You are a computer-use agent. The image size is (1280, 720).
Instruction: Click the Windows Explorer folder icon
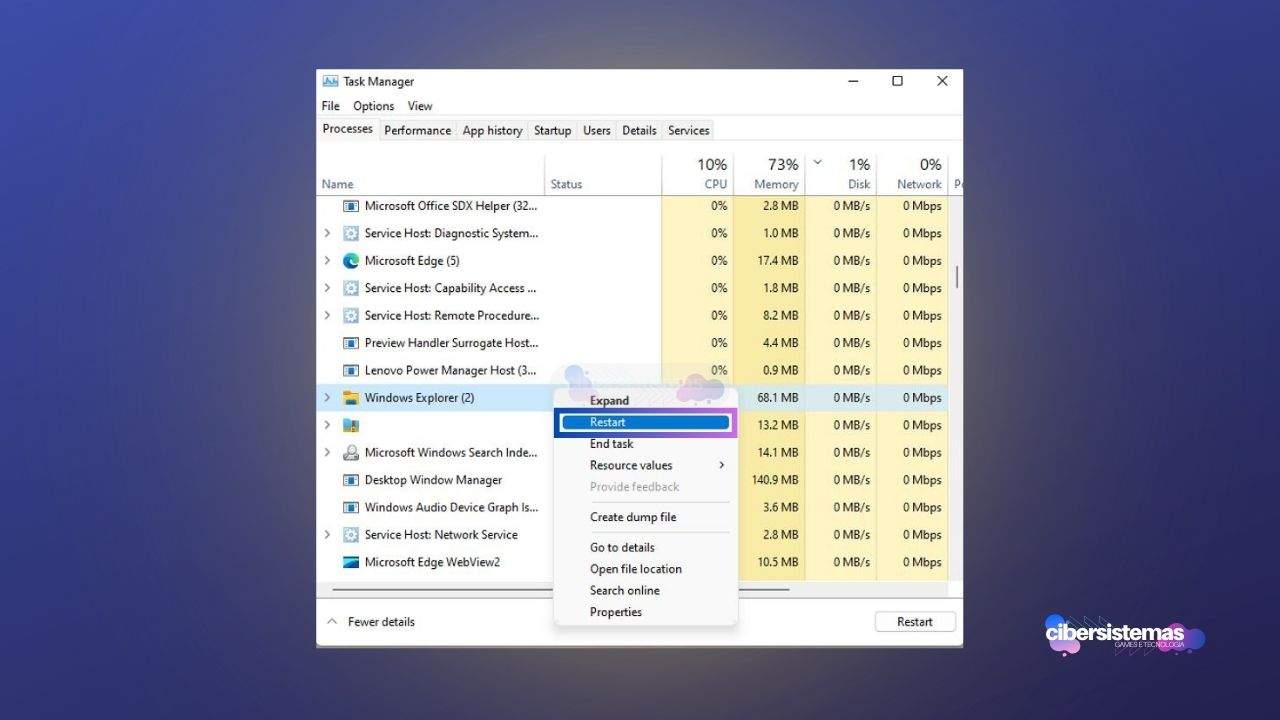tap(350, 398)
